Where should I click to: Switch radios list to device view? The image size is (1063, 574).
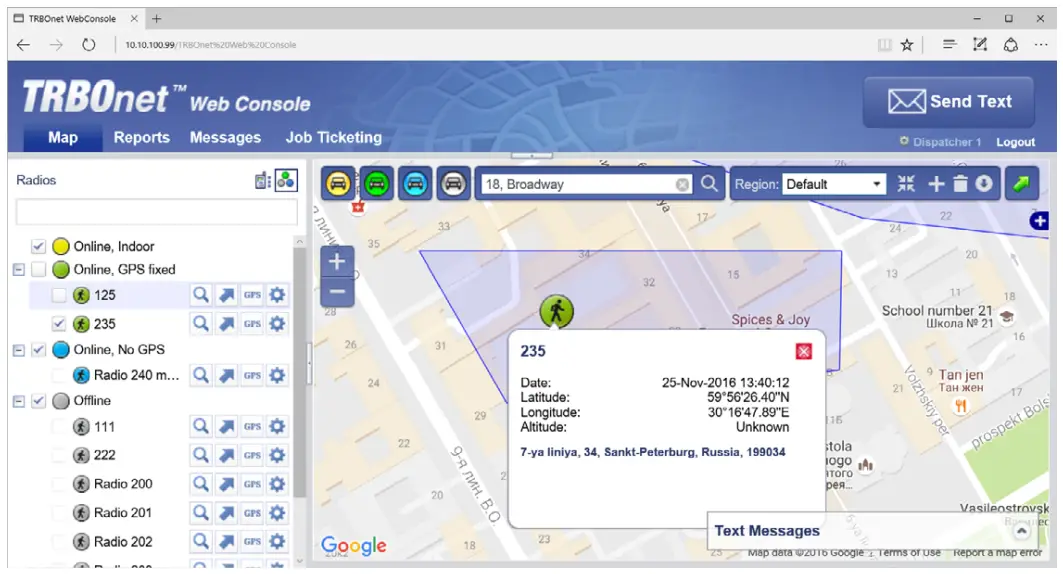tap(263, 180)
